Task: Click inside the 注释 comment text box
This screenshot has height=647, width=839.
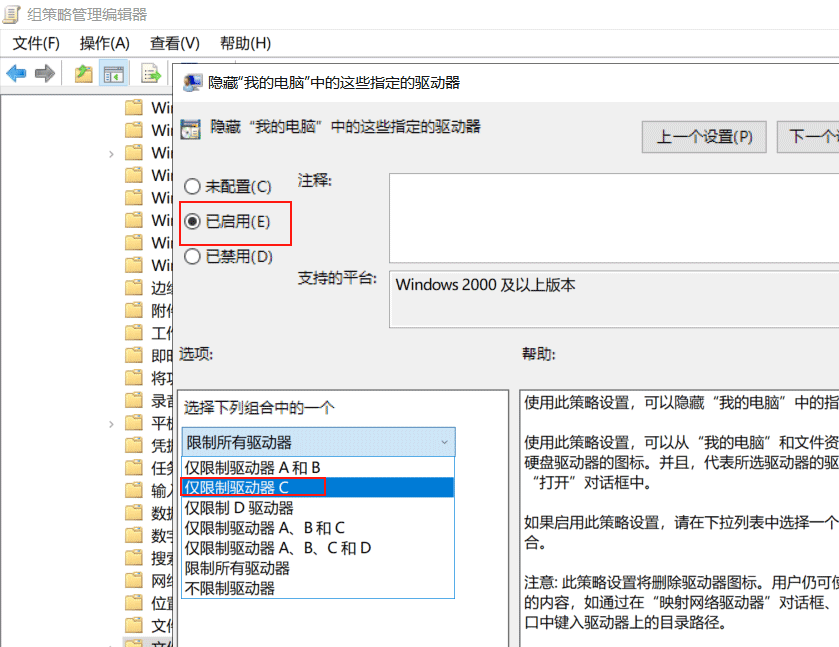Action: pos(614,218)
